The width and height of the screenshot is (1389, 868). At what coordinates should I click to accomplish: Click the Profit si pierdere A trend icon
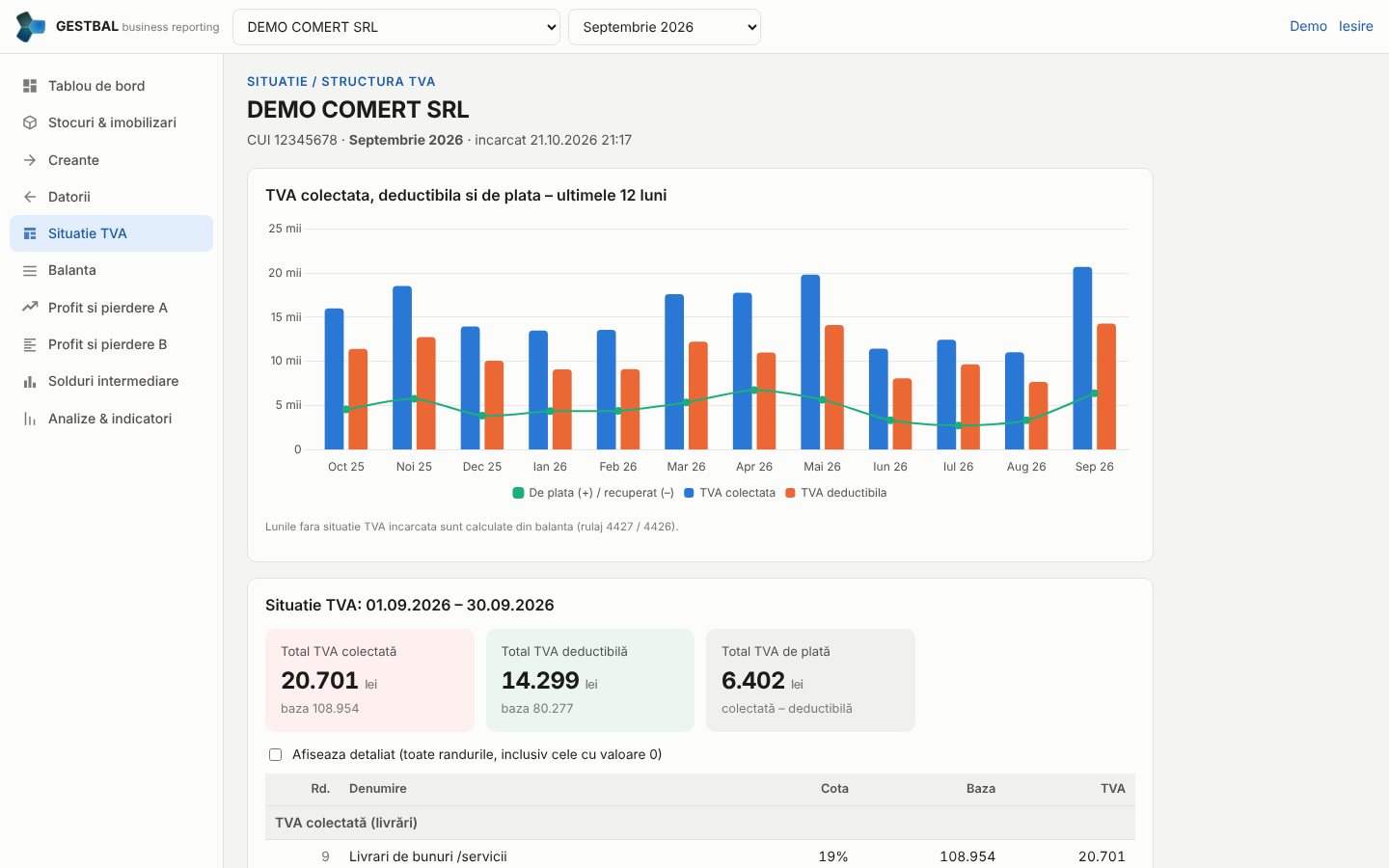tap(30, 308)
